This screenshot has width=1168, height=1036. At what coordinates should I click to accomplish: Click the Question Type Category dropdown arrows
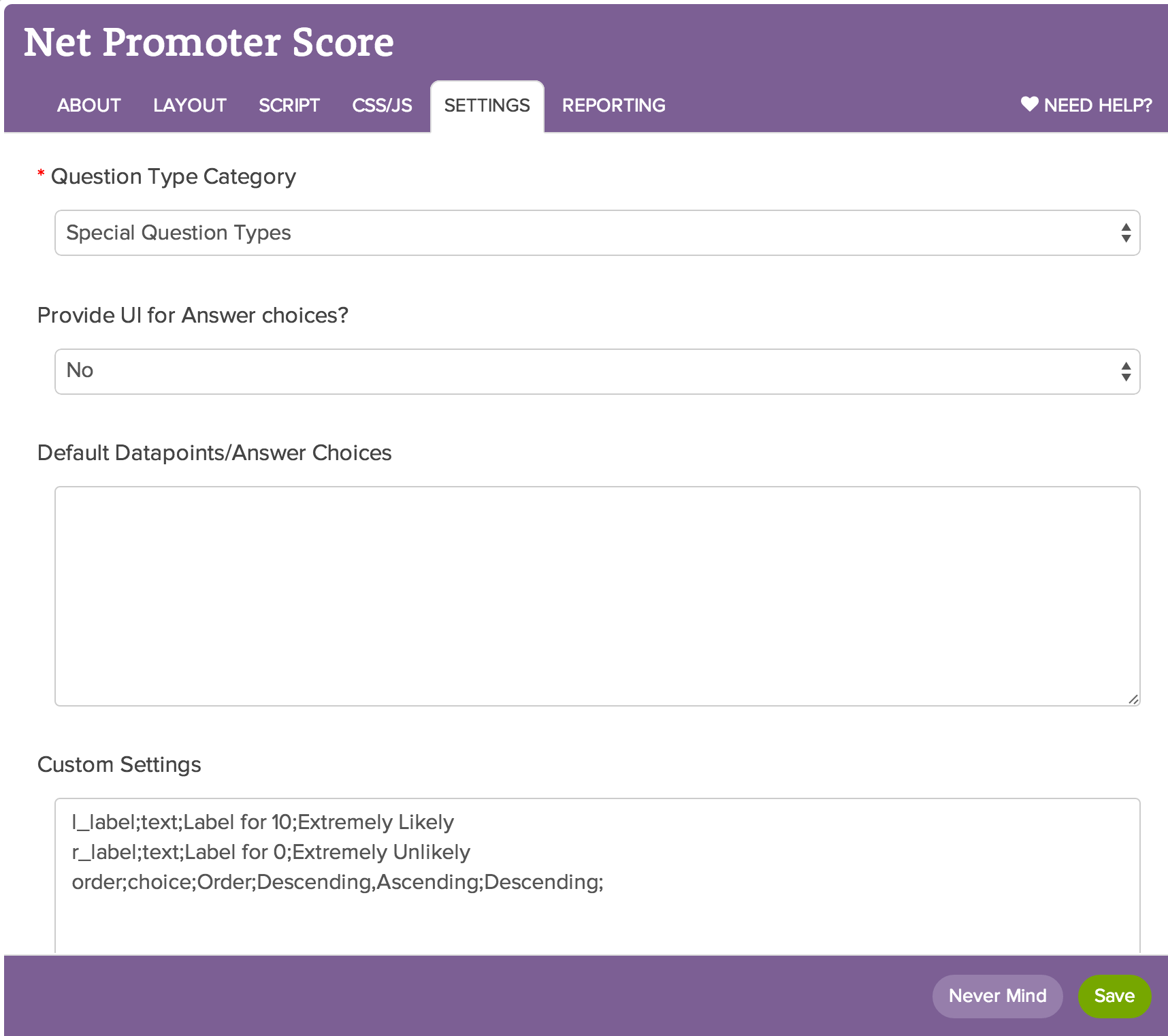tap(1126, 233)
